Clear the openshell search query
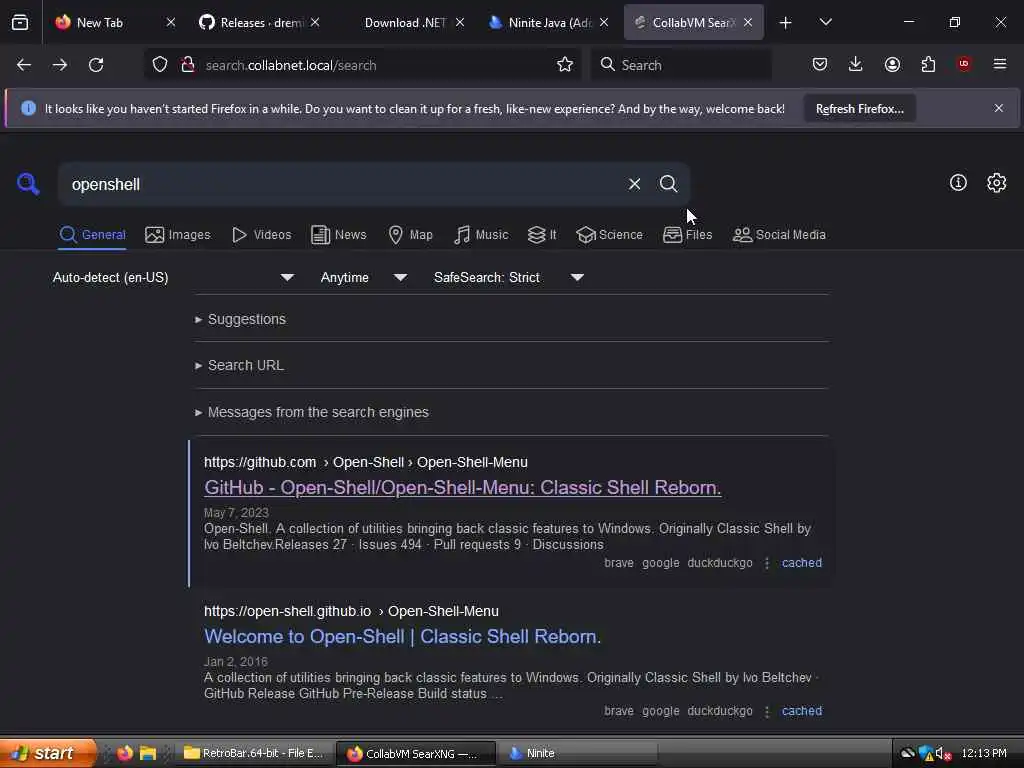 (x=634, y=184)
